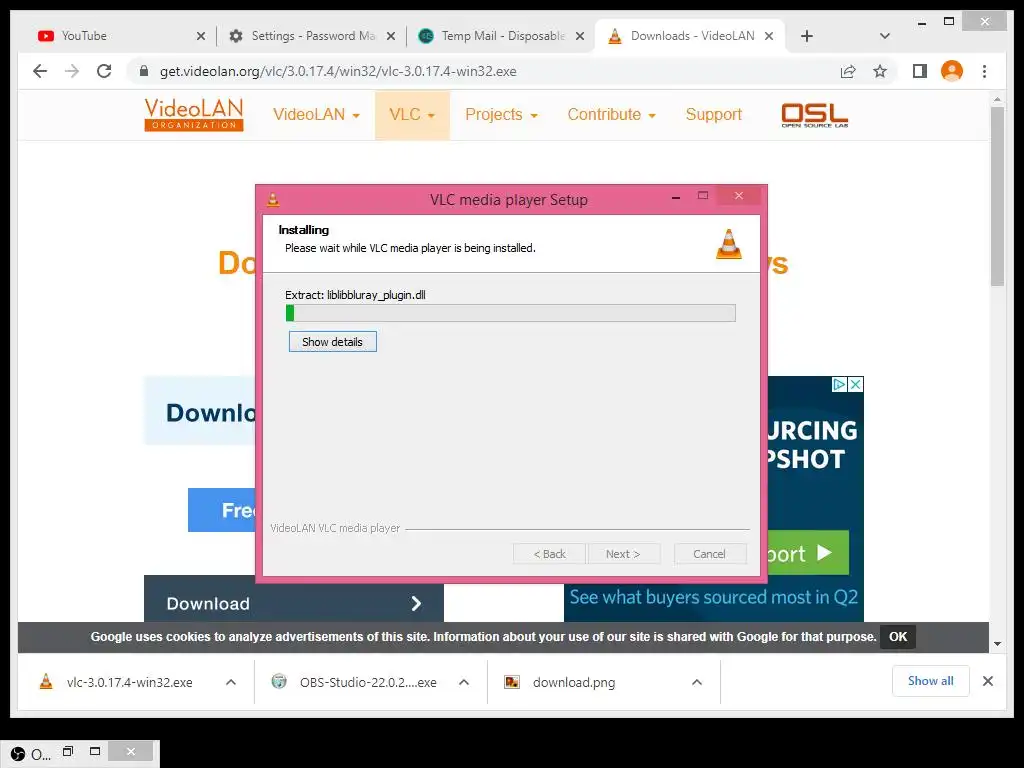The width and height of the screenshot is (1024, 768).
Task: Click the Back button in Setup
Action: click(549, 554)
